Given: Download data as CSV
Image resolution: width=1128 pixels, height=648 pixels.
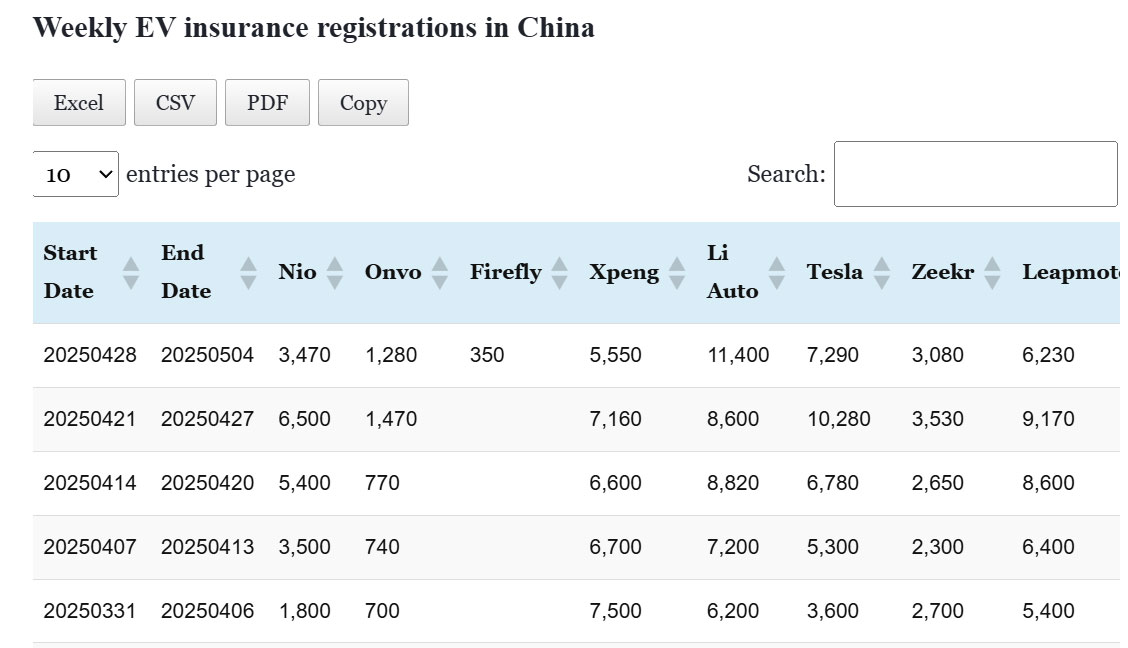Looking at the screenshot, I should tap(175, 103).
